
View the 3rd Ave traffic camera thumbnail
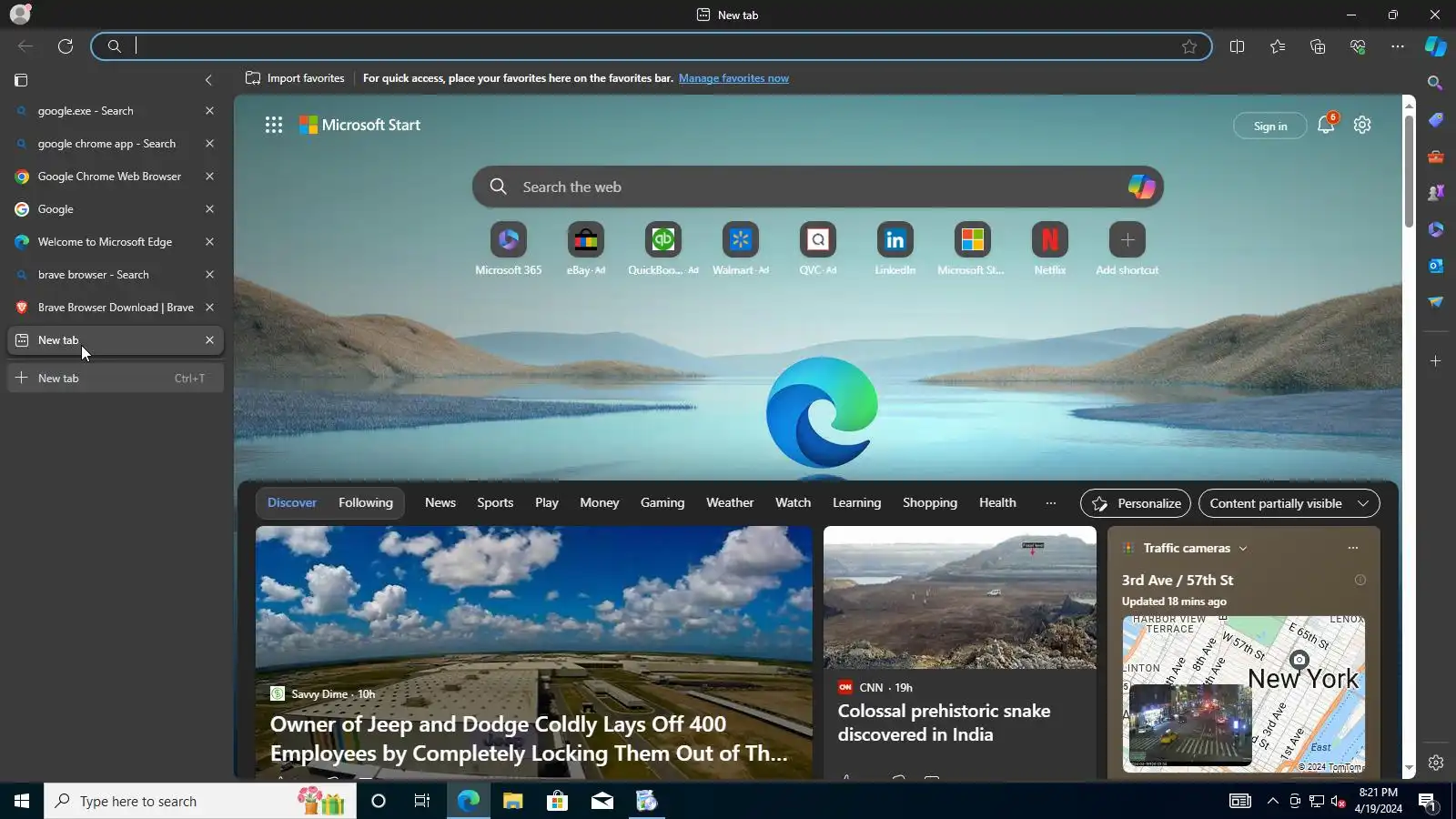(x=1190, y=723)
